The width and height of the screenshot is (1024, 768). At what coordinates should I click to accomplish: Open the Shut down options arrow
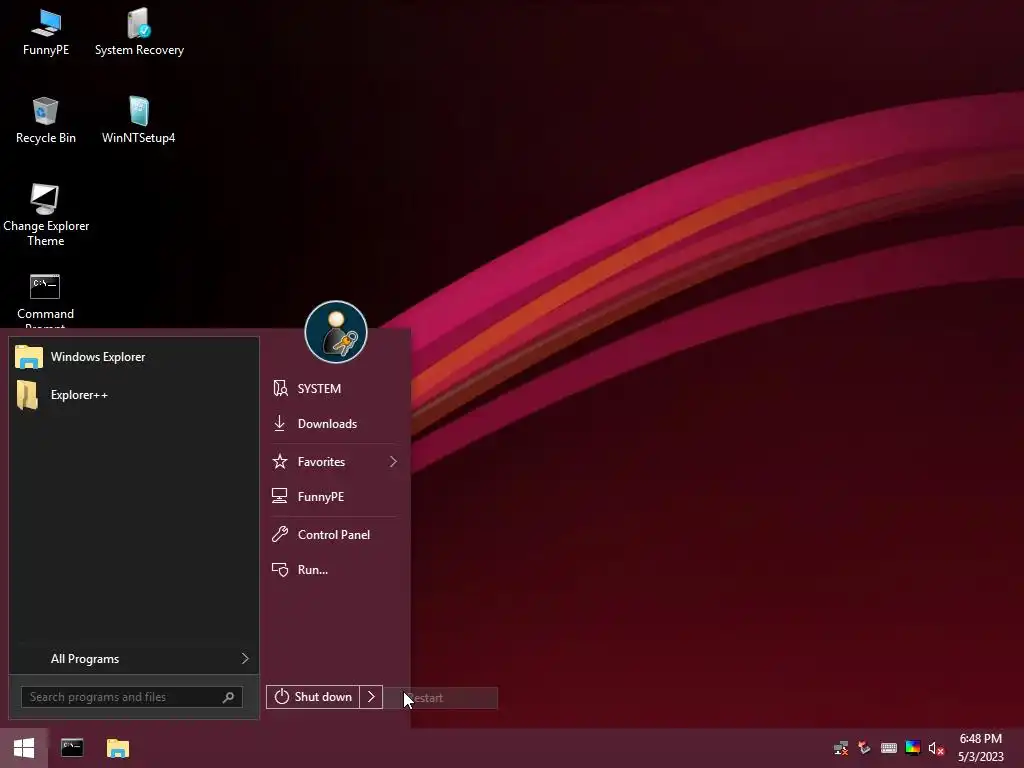pyautogui.click(x=371, y=697)
